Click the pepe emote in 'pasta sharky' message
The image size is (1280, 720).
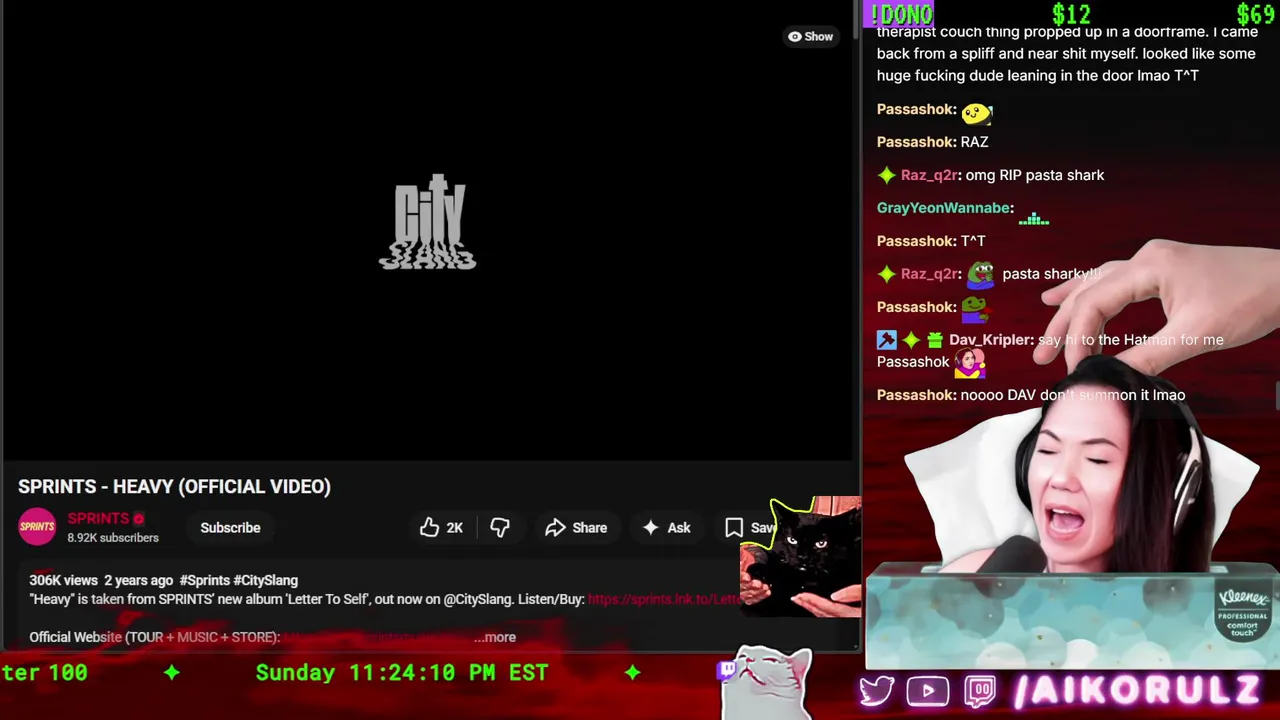(x=981, y=274)
